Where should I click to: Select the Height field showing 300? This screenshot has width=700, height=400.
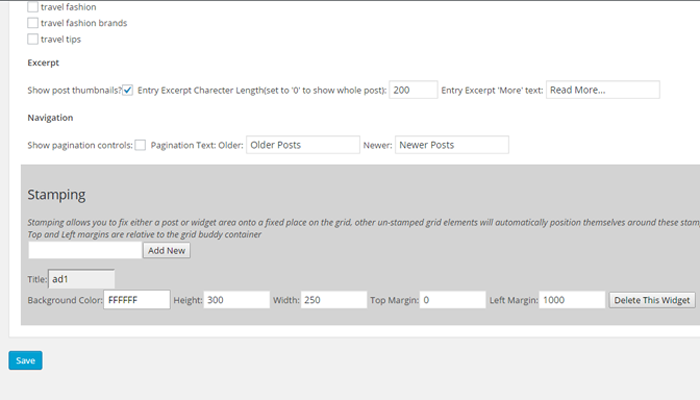tap(237, 300)
